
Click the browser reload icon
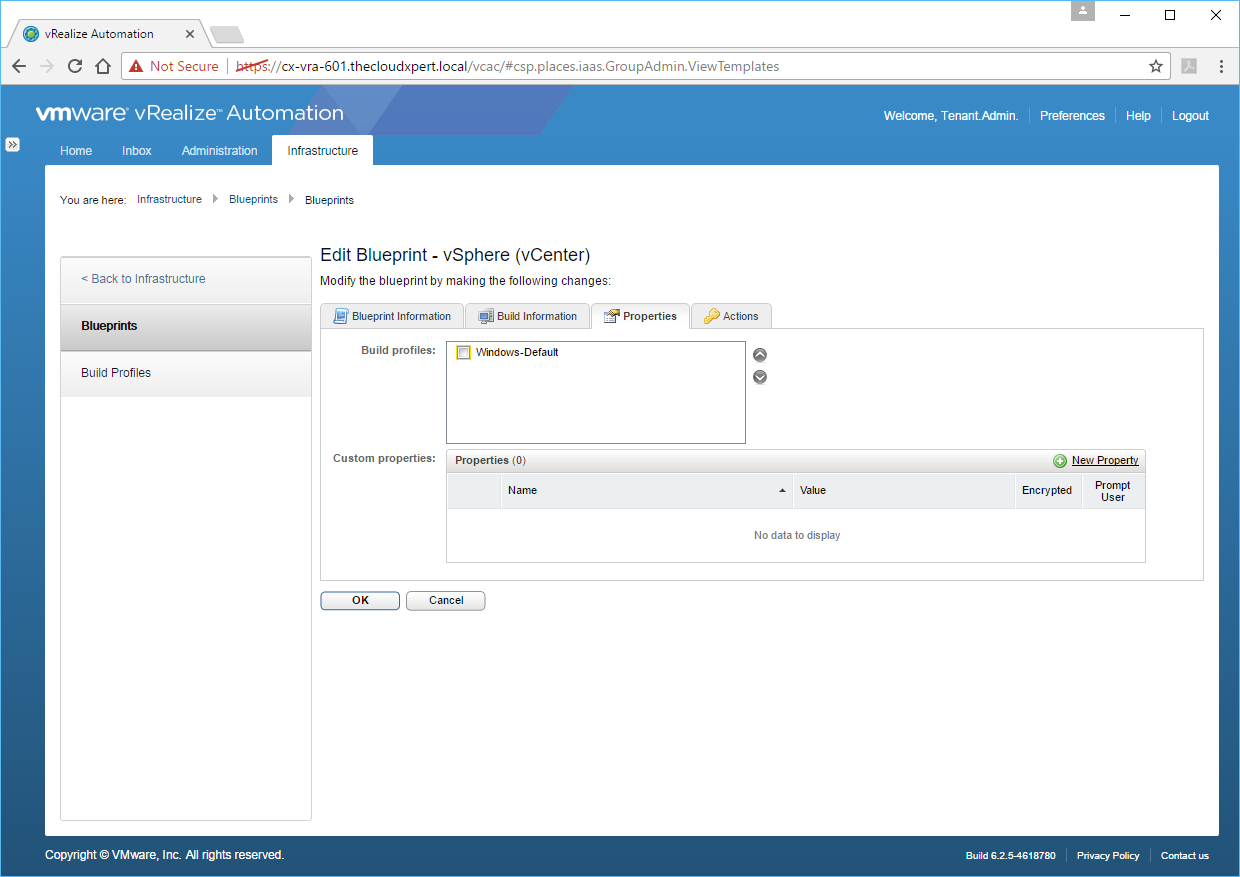pyautogui.click(x=75, y=66)
